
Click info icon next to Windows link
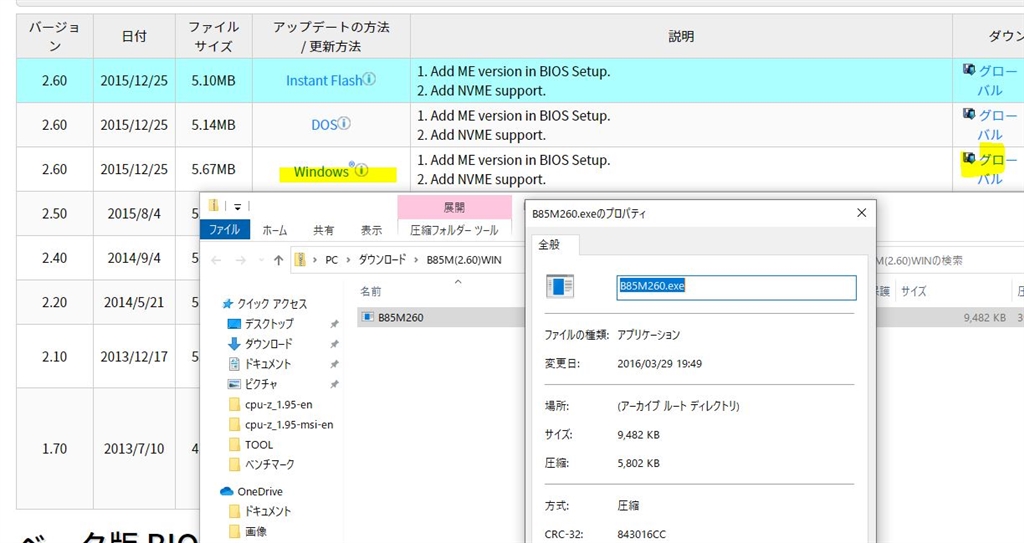tap(361, 171)
